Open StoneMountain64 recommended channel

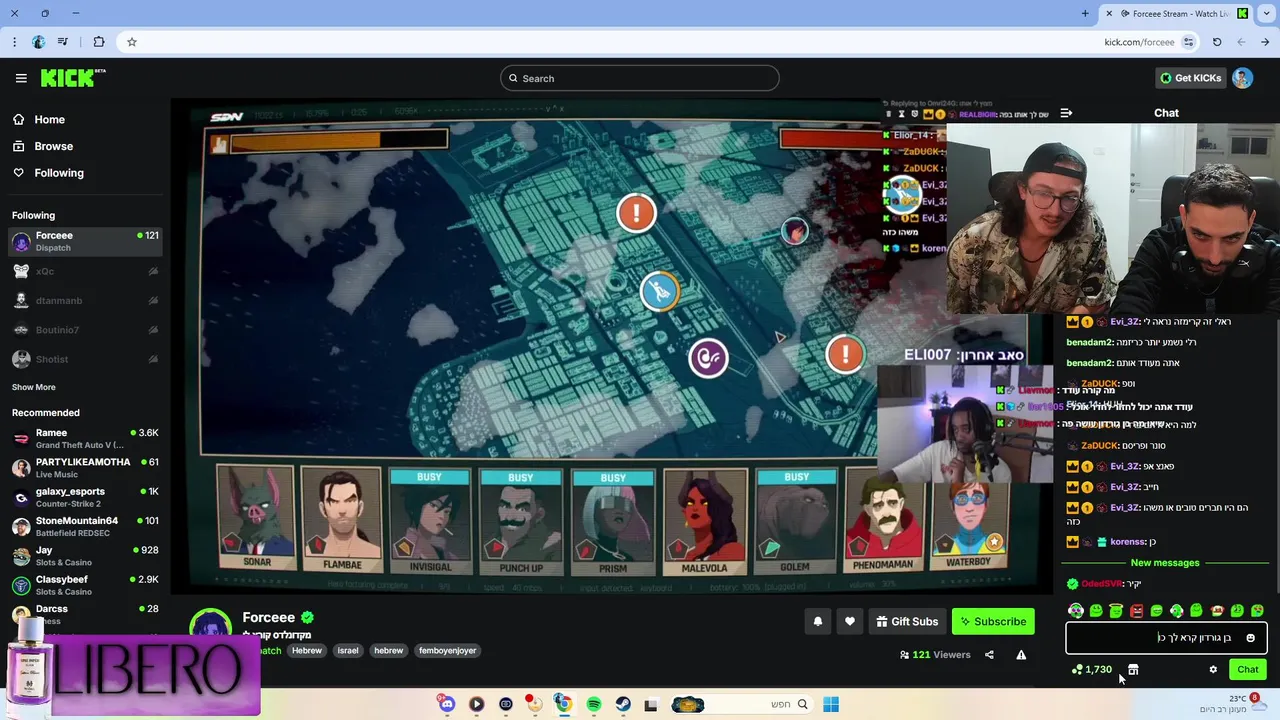pos(85,526)
